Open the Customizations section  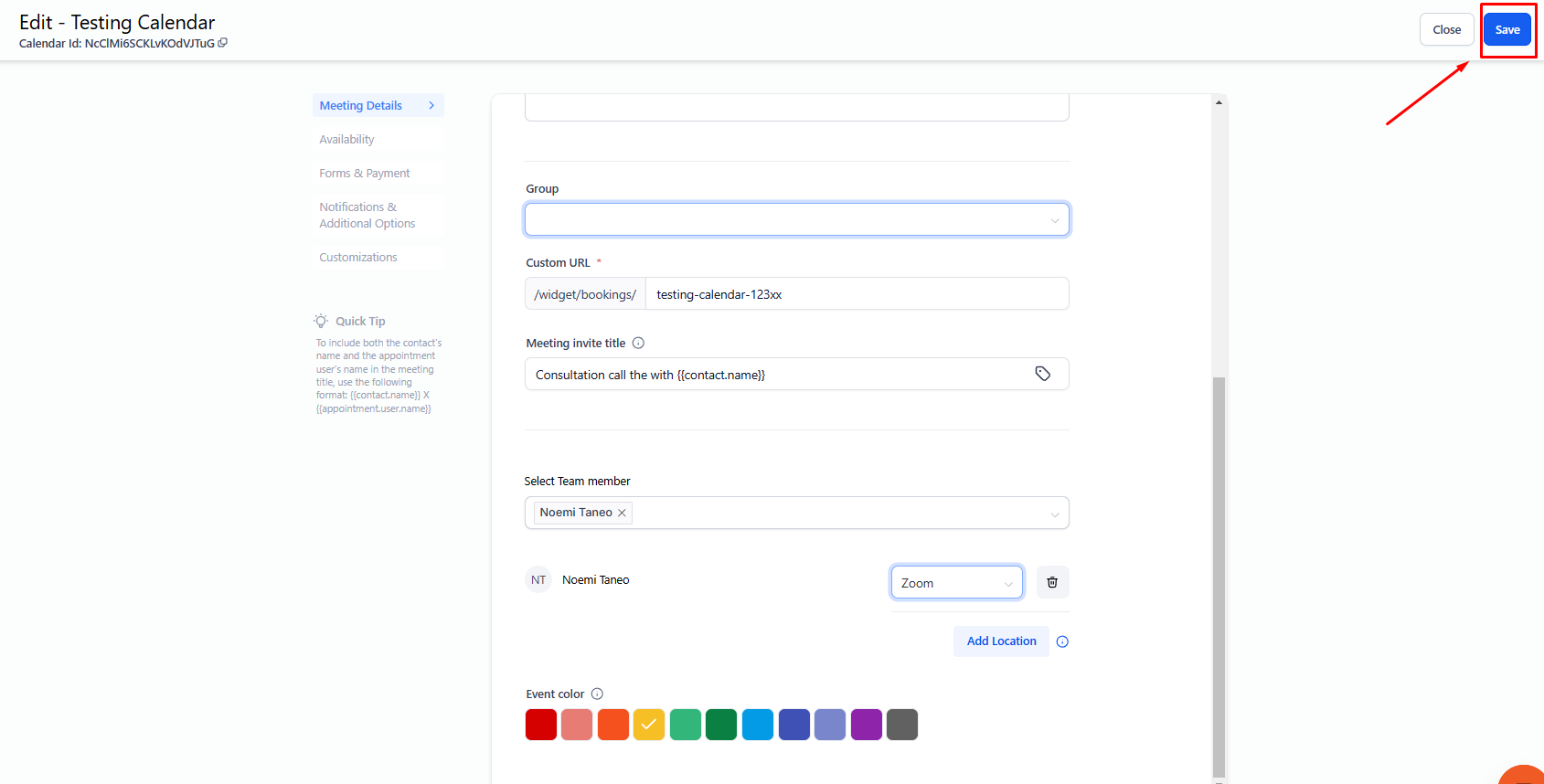click(357, 258)
